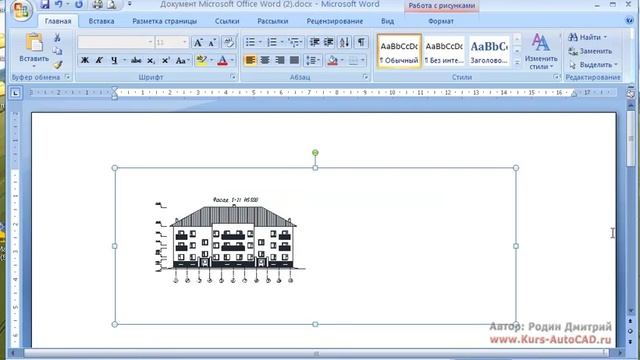Screen dimensions: 640x360
Task: Open the font size dropdown
Action: [184, 42]
